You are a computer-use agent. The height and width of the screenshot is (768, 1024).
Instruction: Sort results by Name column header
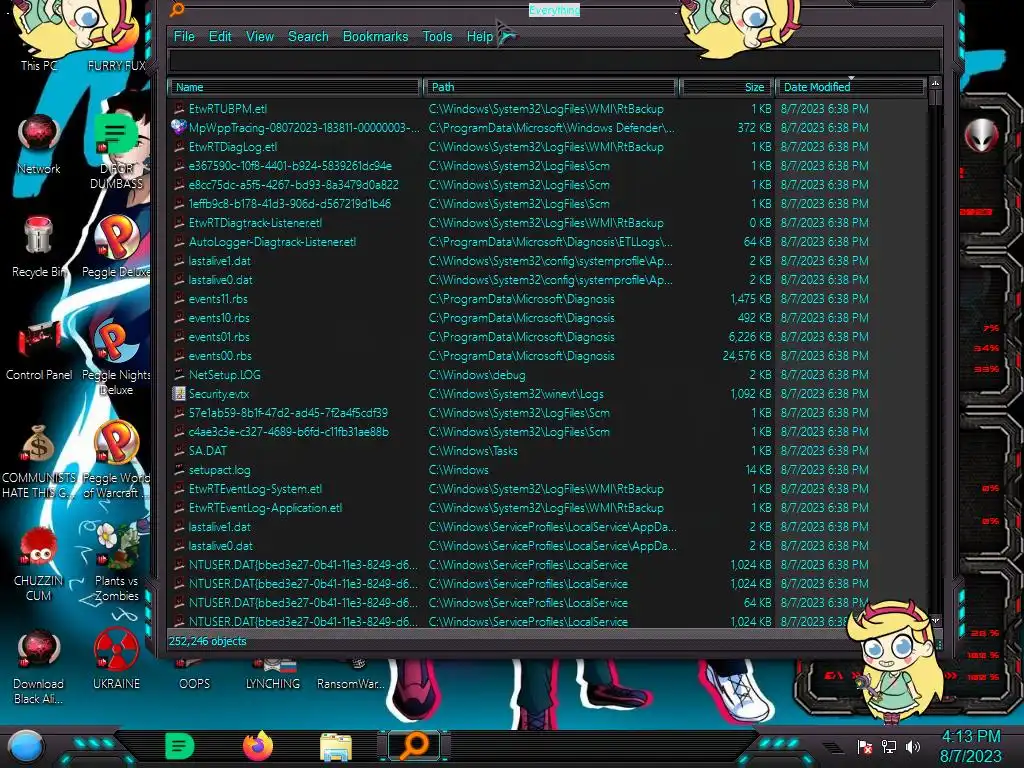pyautogui.click(x=293, y=87)
